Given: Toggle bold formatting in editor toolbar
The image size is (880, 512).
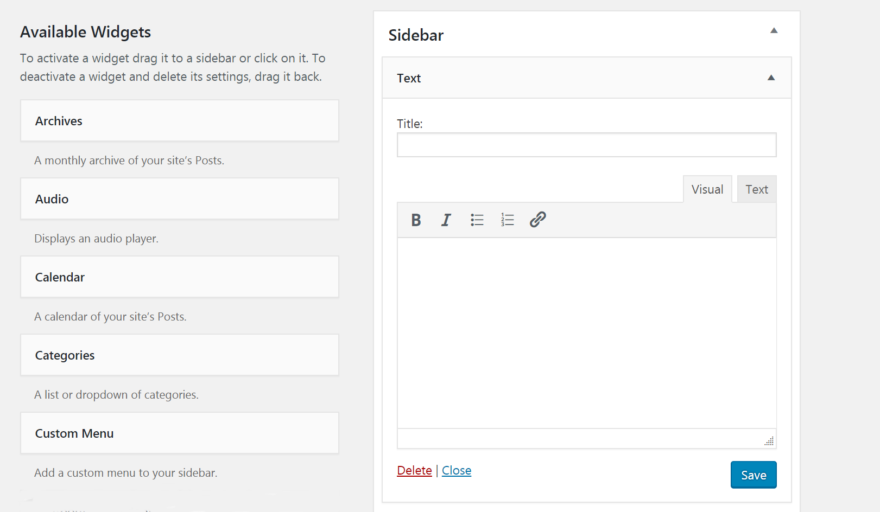Looking at the screenshot, I should point(416,220).
